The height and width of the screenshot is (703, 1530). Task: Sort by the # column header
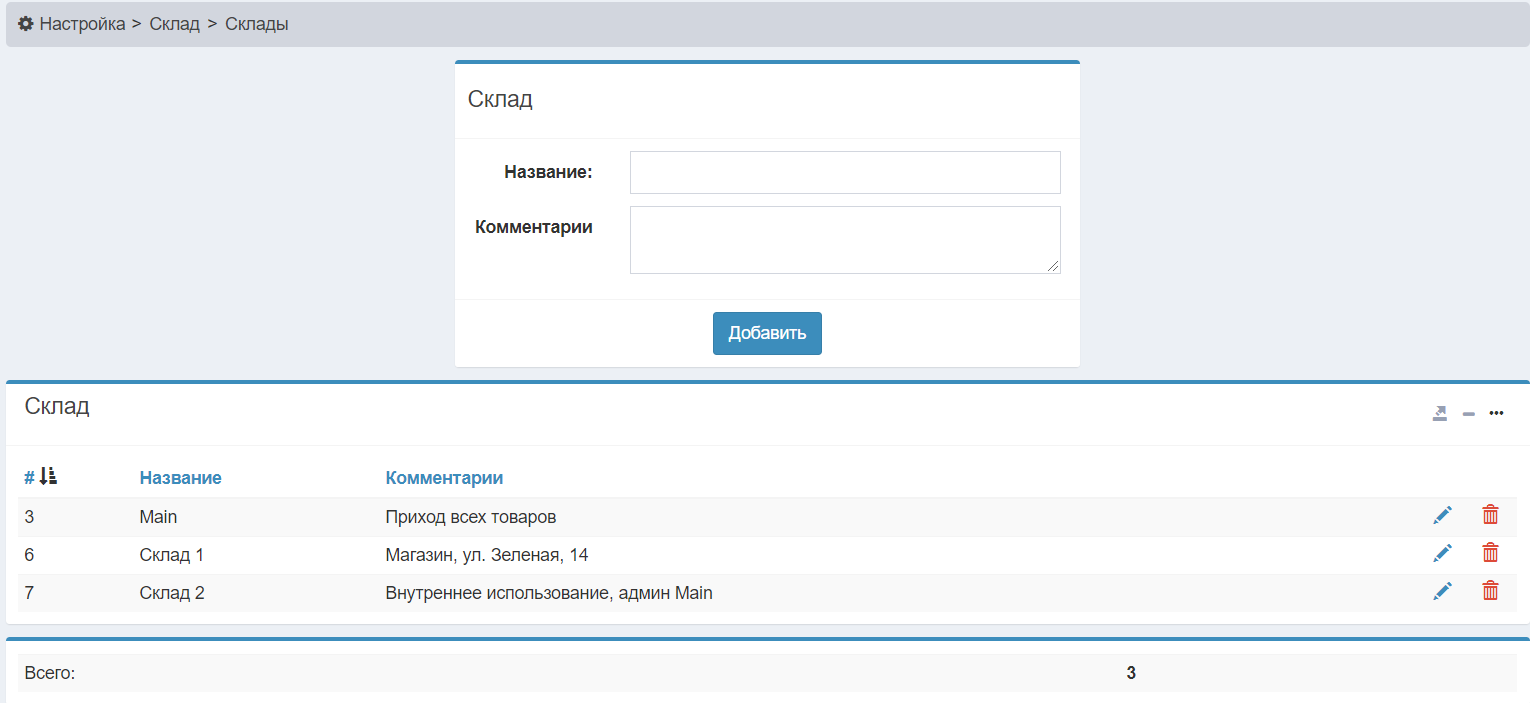[x=29, y=478]
